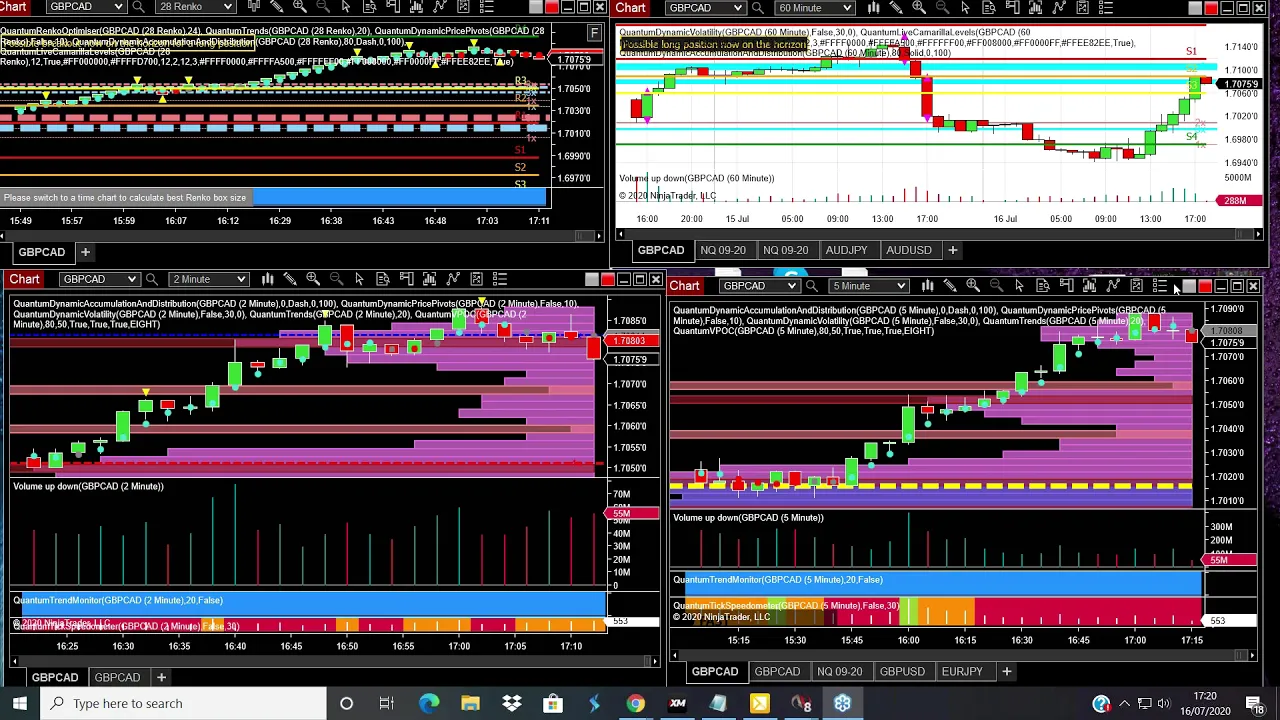The width and height of the screenshot is (1280, 720).
Task: Open chart style bars icon in 5 Minute chart
Action: (x=928, y=286)
